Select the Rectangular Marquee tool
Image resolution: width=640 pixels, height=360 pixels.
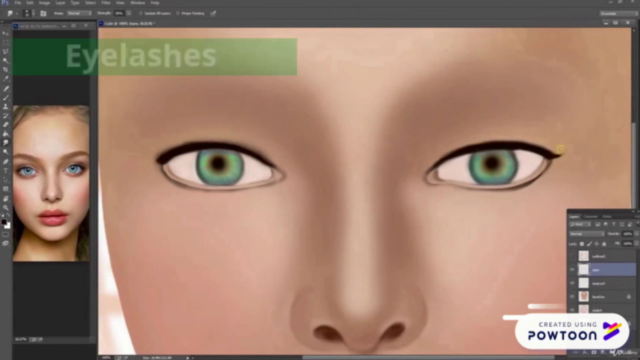coord(6,42)
